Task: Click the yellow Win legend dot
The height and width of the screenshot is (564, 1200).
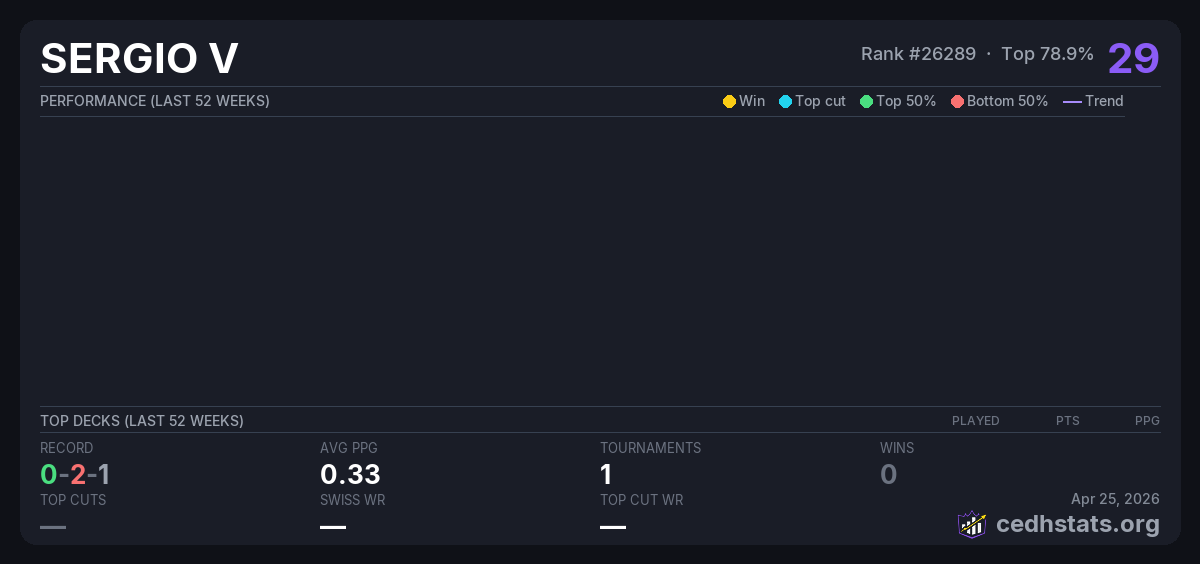Action: 729,101
